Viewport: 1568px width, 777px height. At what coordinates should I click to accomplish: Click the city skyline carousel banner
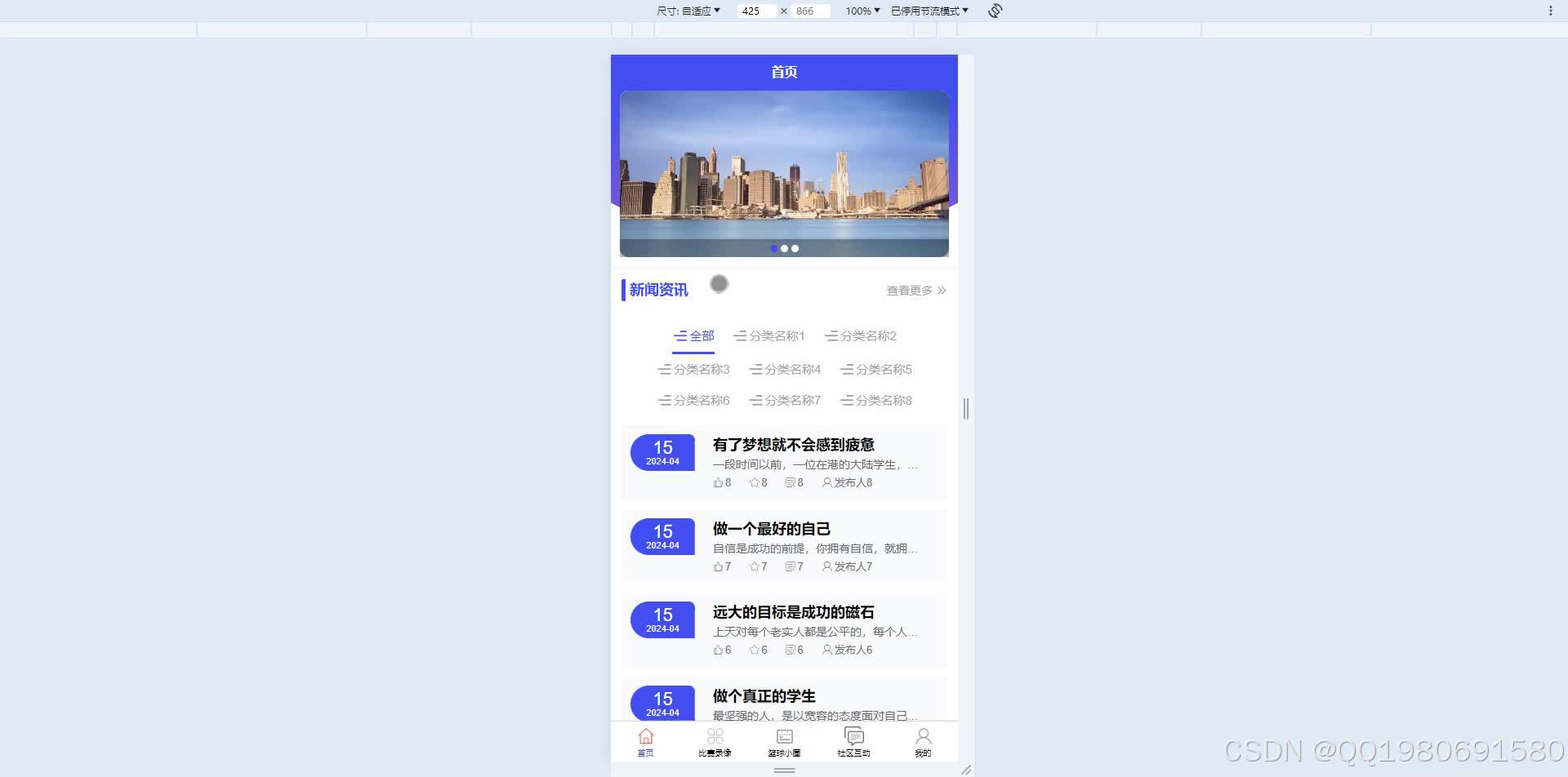(x=784, y=174)
